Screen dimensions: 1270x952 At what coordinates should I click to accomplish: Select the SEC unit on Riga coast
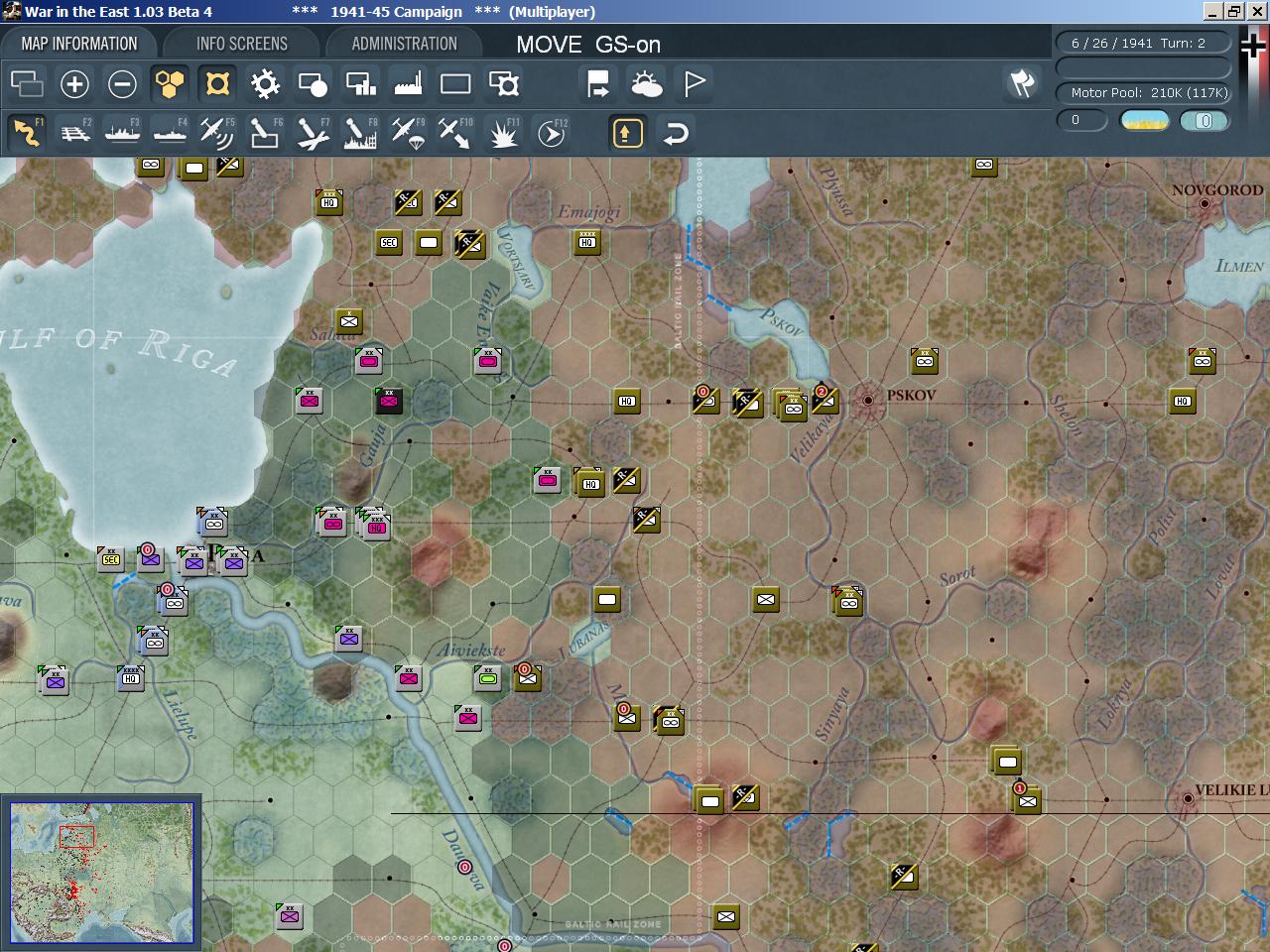(x=110, y=559)
